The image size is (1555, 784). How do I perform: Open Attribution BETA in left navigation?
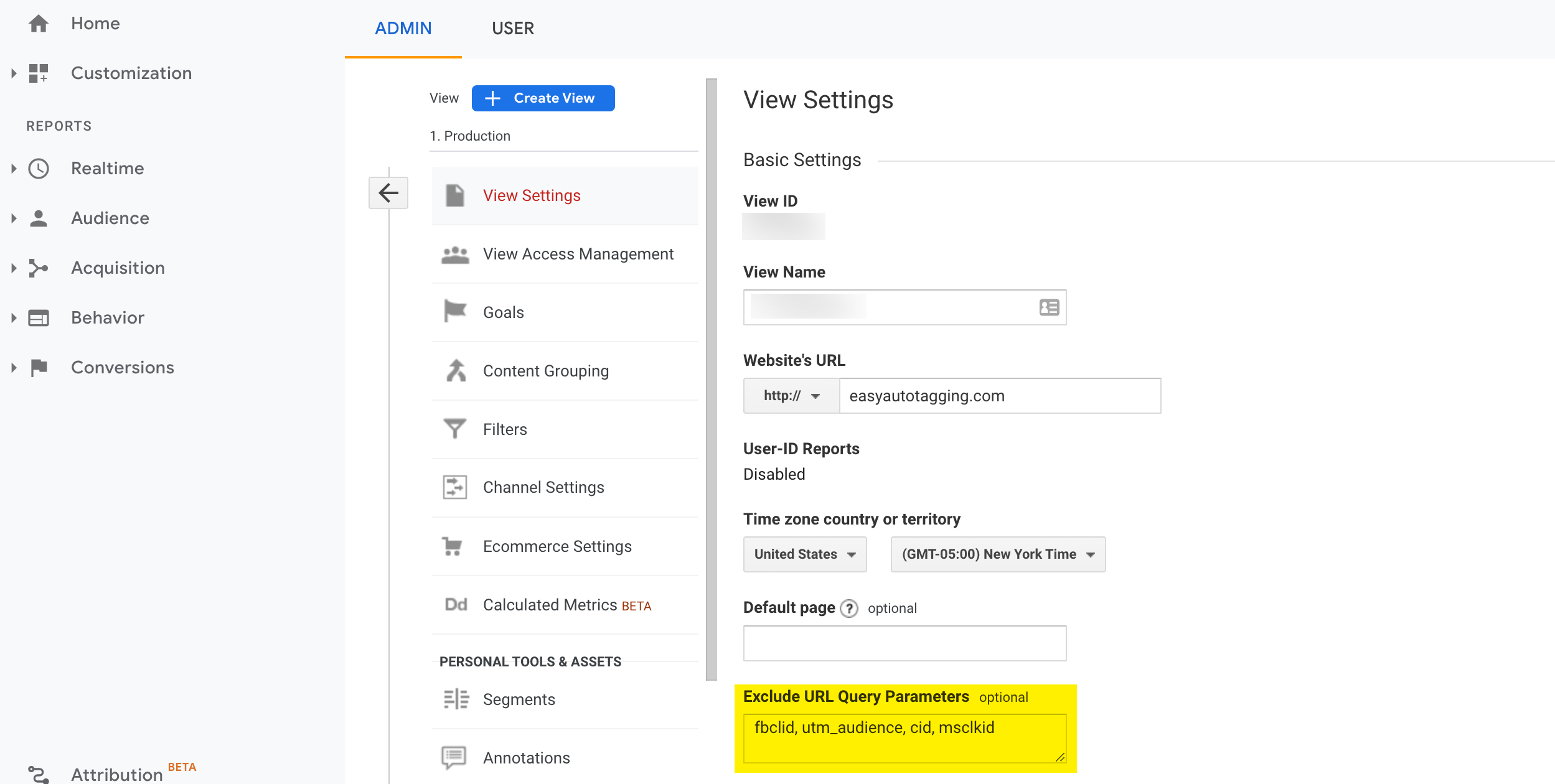tap(133, 773)
